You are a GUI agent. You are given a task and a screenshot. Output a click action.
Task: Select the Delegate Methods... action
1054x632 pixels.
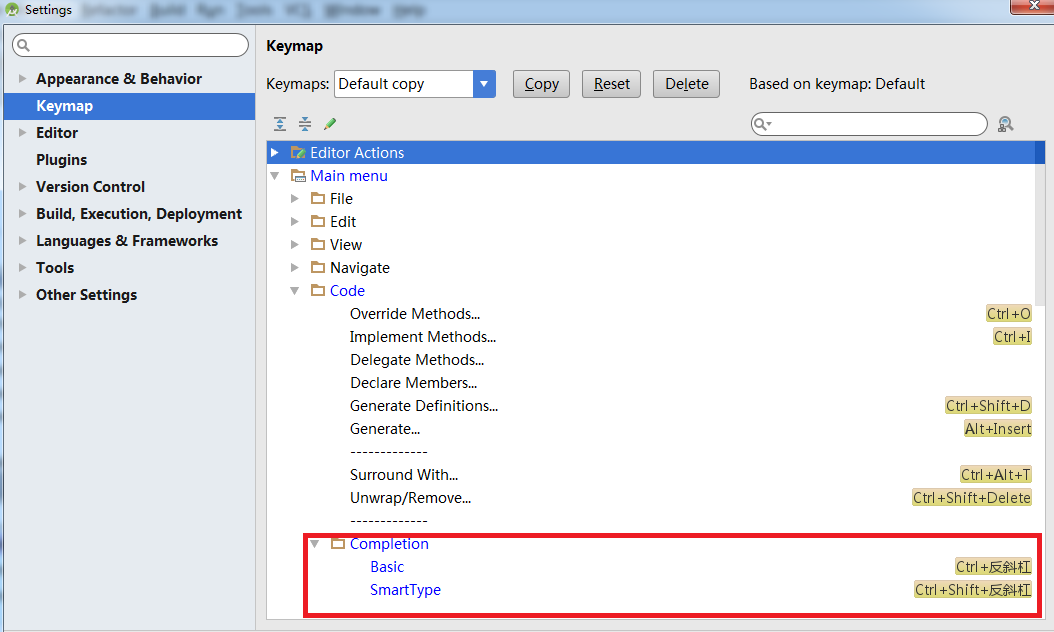[417, 360]
